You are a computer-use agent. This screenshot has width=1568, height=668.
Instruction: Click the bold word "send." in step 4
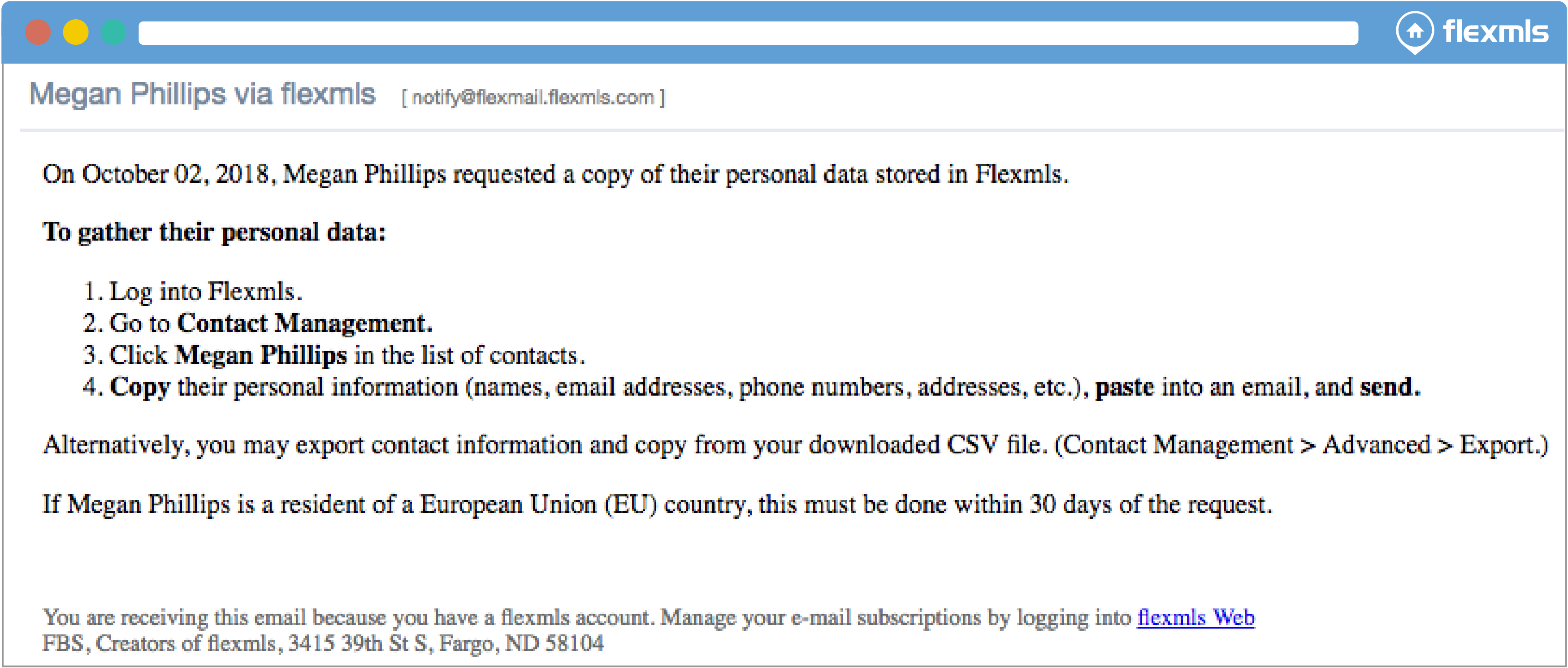tap(1390, 388)
